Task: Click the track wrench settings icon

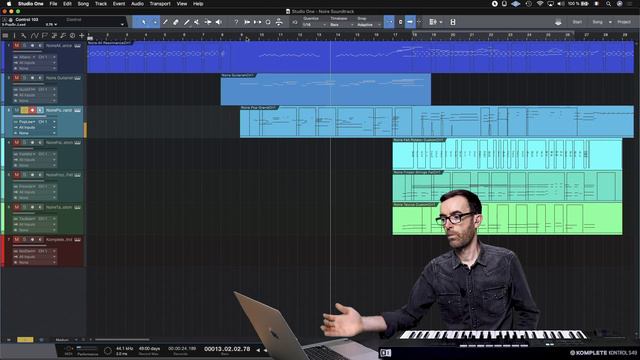Action: [24, 36]
